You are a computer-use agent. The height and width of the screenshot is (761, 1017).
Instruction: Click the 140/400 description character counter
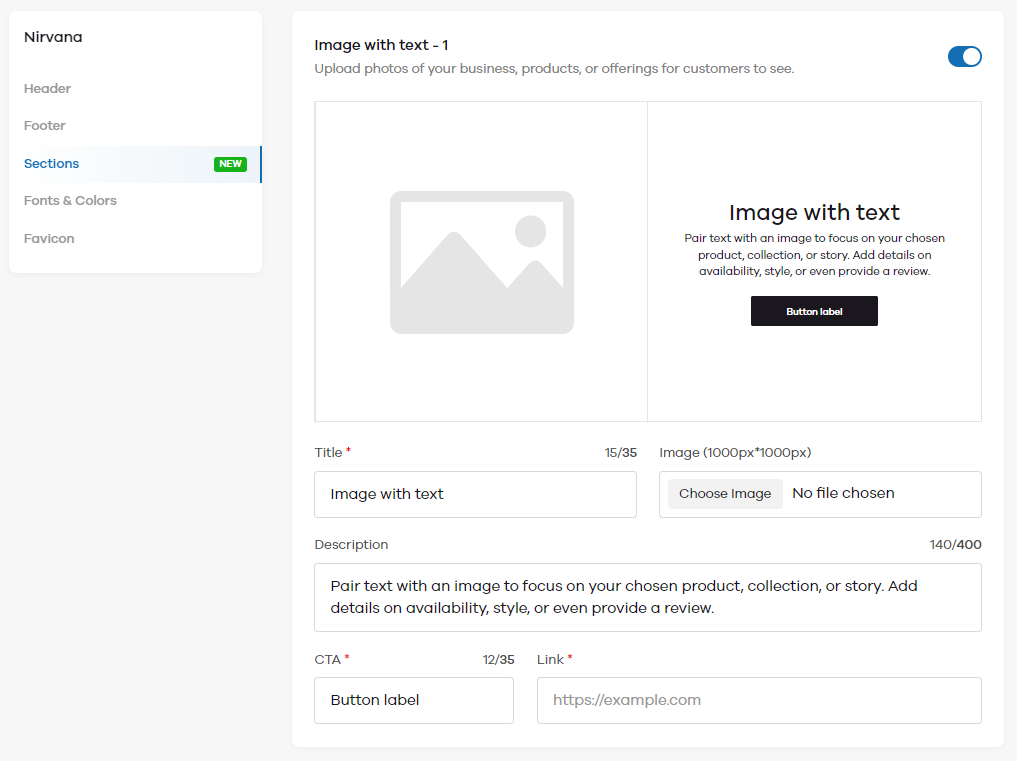(955, 544)
